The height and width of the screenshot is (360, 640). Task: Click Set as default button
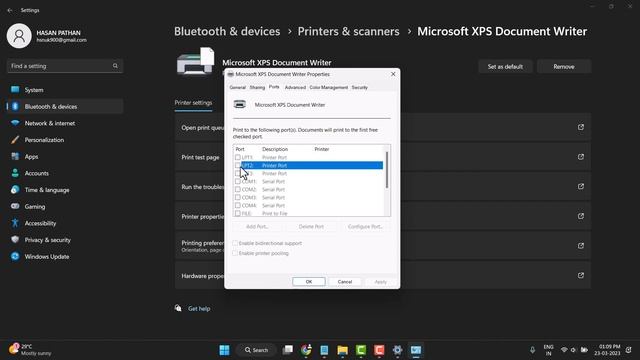point(505,67)
